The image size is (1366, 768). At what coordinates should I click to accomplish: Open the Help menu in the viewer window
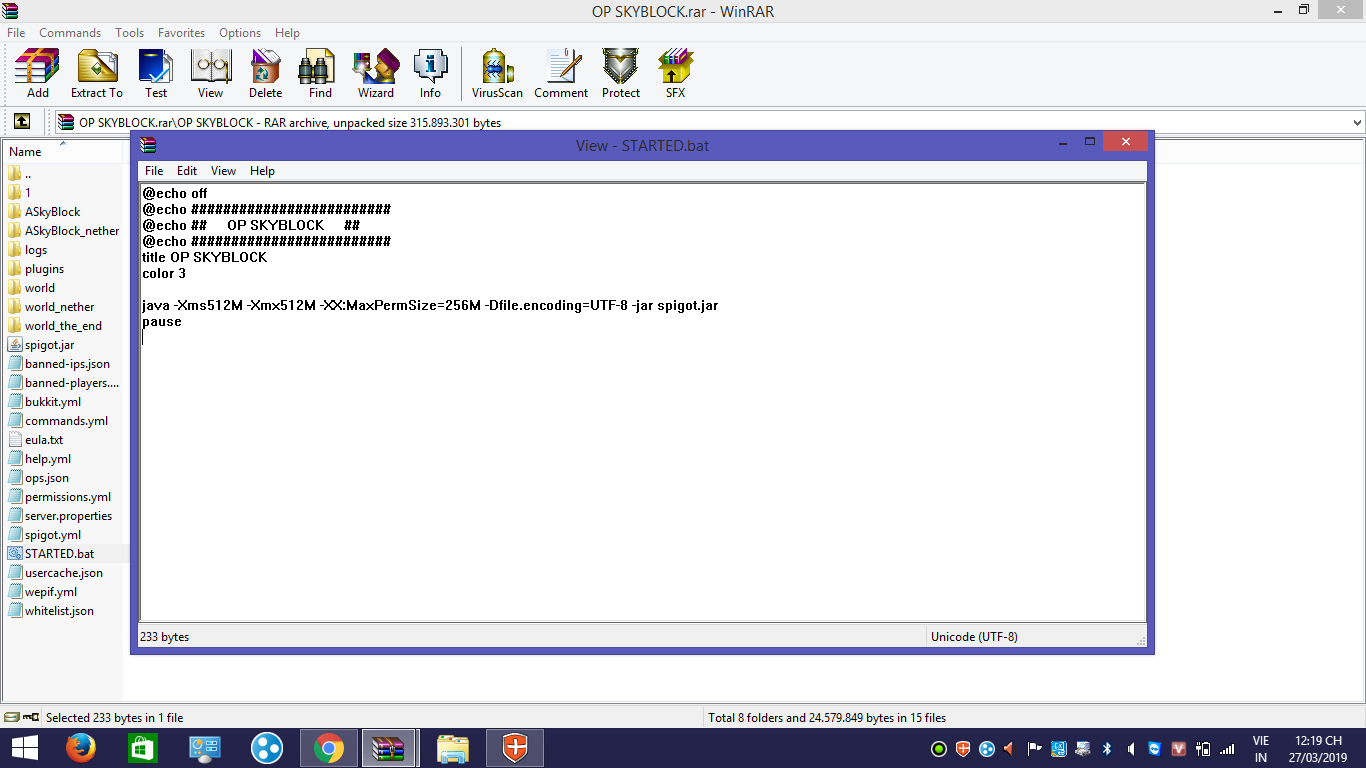262,171
